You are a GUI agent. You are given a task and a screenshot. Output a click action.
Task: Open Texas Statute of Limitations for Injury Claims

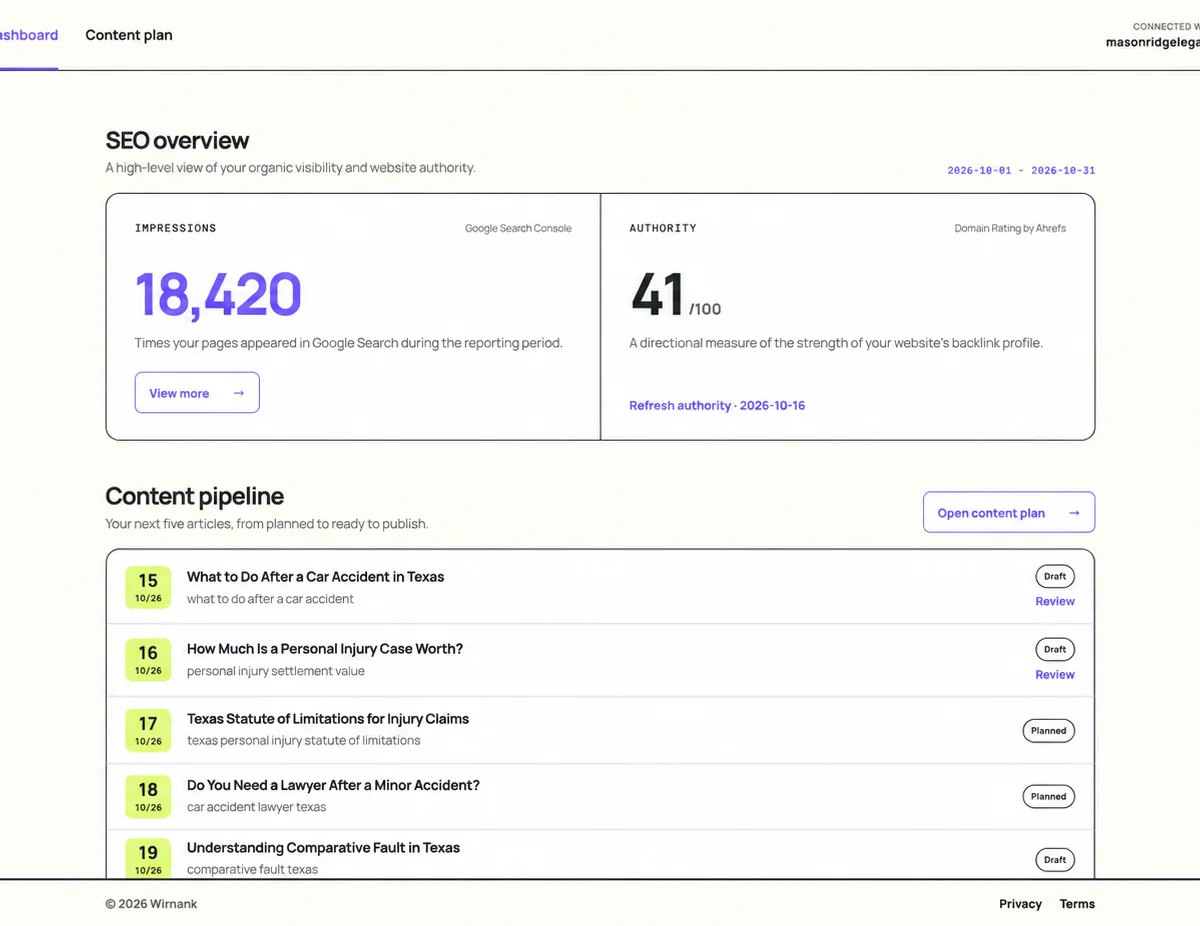pos(328,719)
